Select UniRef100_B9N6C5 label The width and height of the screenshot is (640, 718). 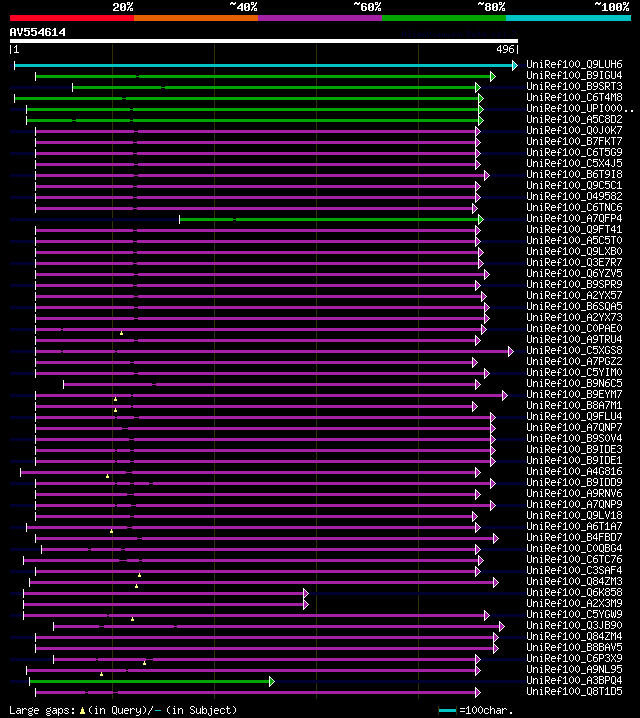tap(574, 383)
